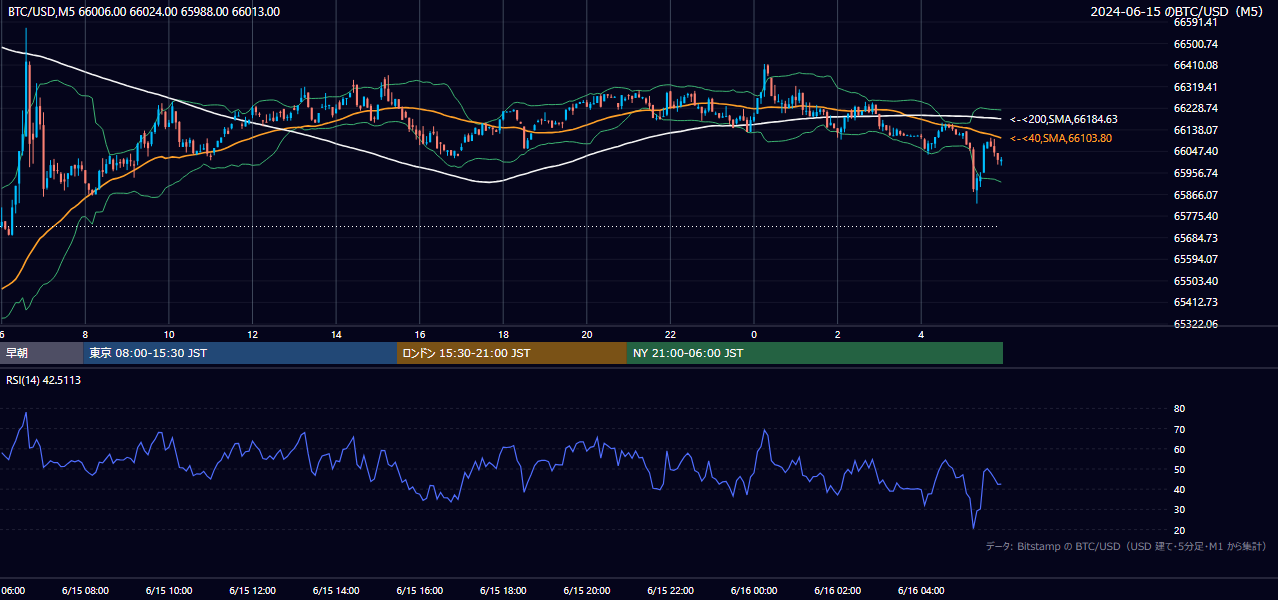Click hour tick 16 on price chart axis
Viewport: 1278px width, 600px height.
point(420,334)
